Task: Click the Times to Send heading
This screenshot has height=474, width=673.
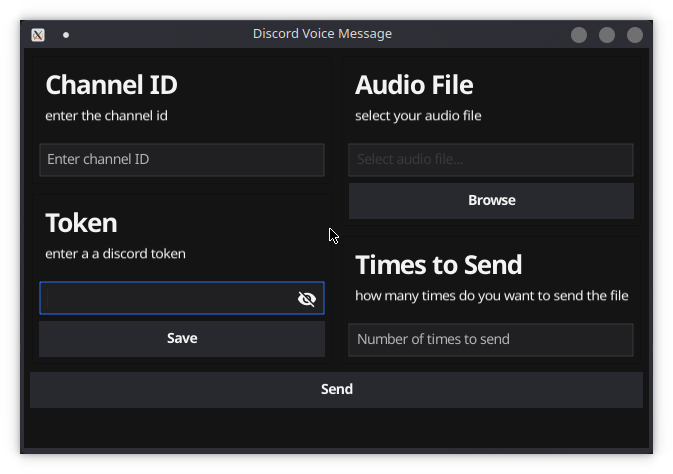Action: [x=438, y=265]
